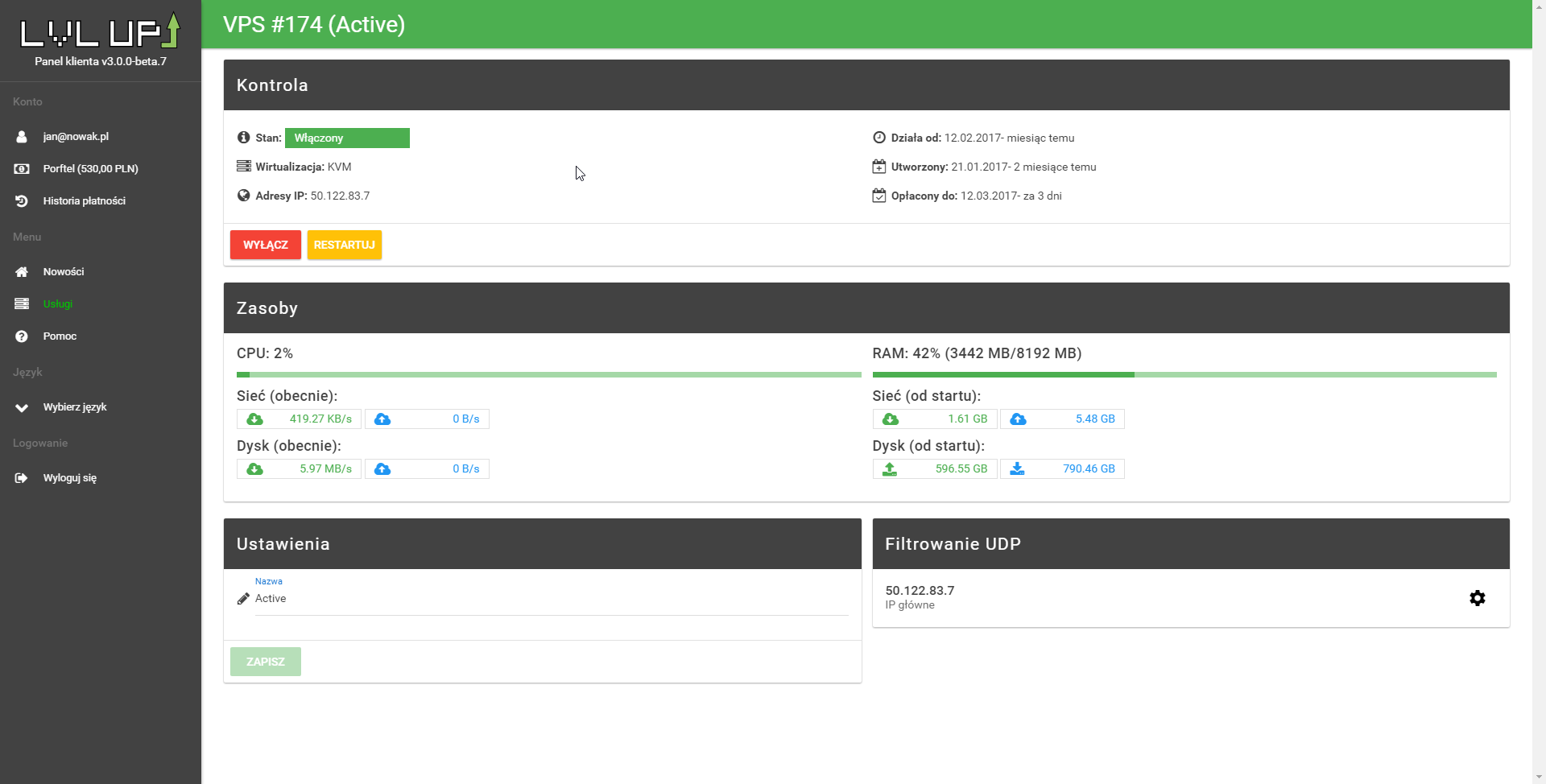The image size is (1546, 784).
Task: Click the user account icon beside jan@nowak.pl
Action: tap(22, 137)
